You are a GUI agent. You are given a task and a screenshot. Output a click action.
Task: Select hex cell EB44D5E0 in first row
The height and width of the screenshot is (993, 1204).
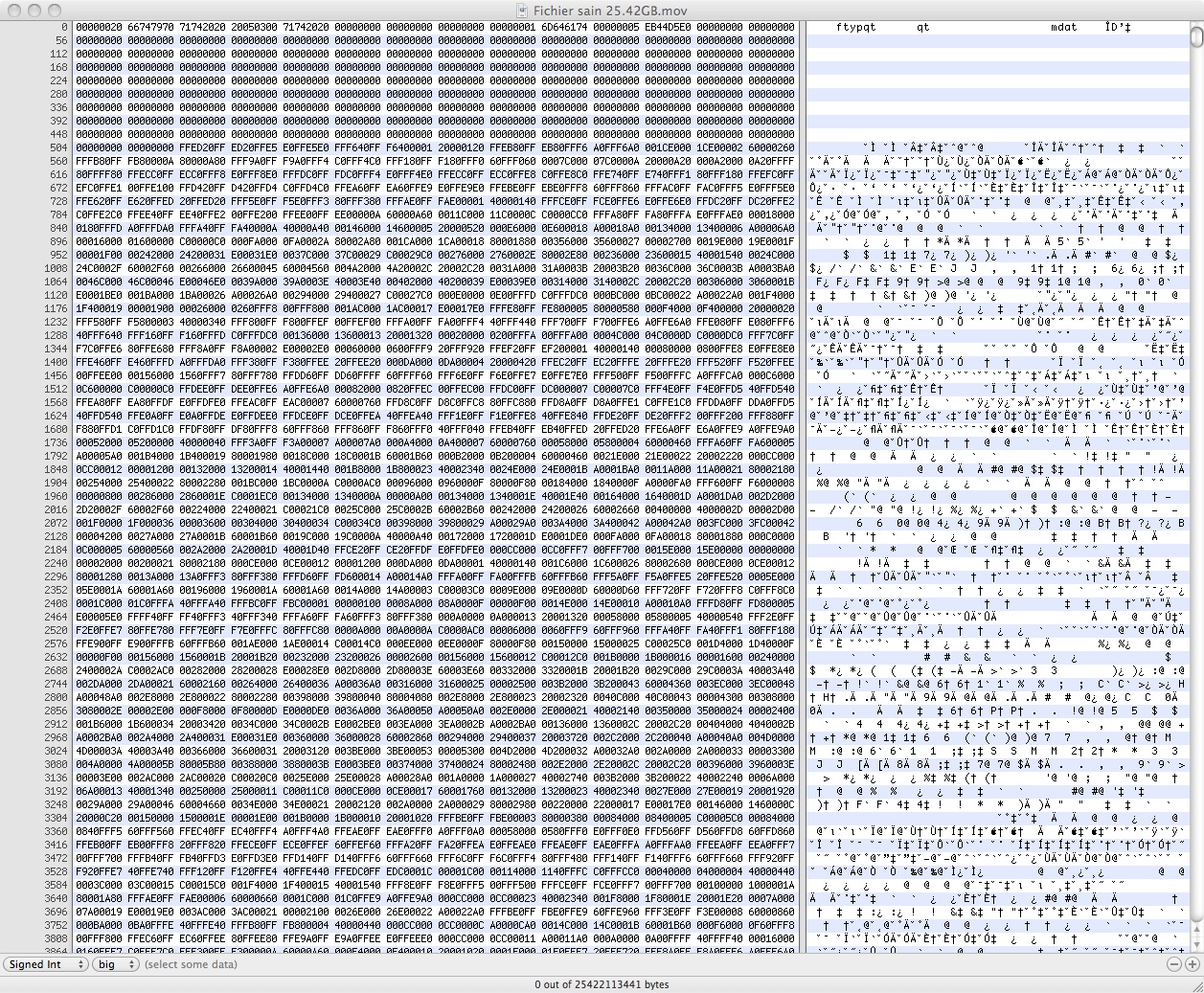pyautogui.click(x=667, y=27)
